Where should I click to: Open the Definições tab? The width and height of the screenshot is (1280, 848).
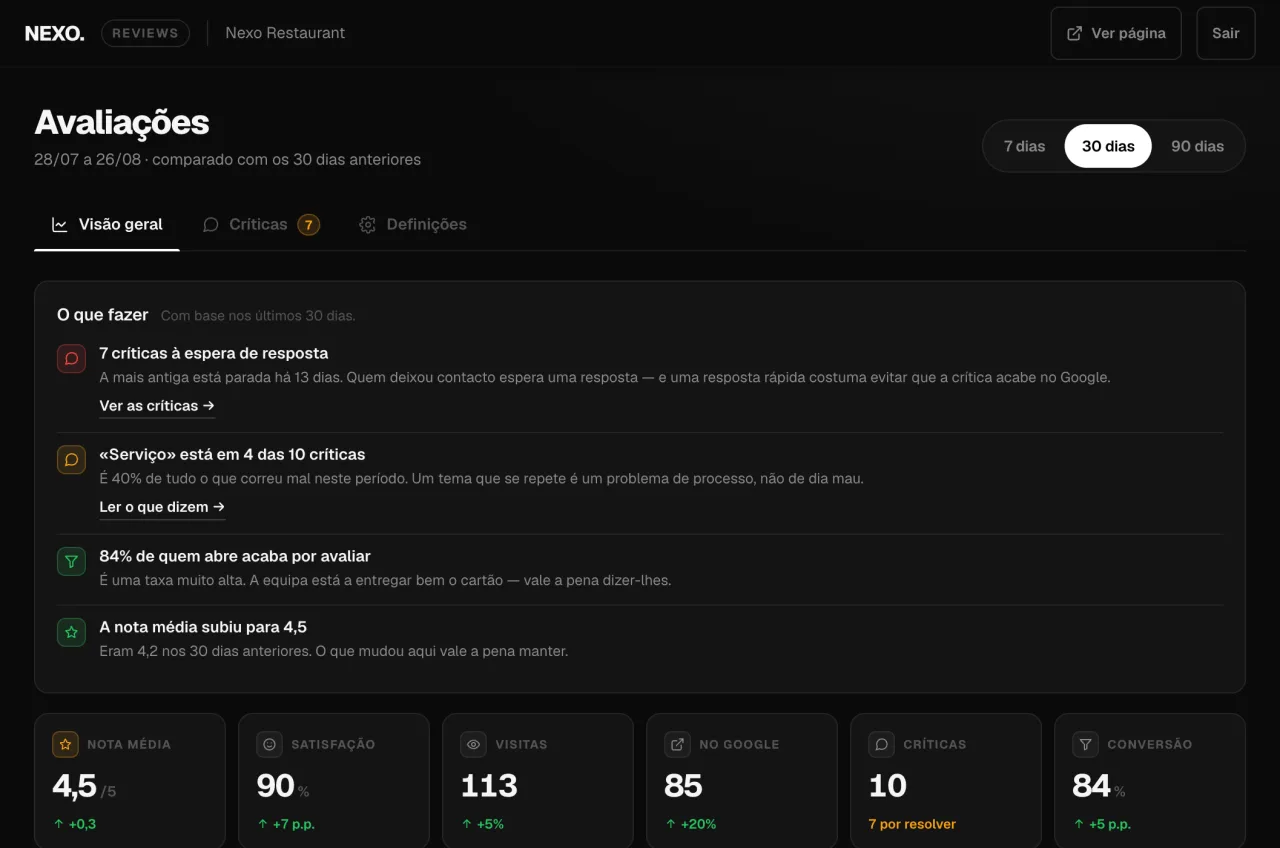click(x=413, y=225)
